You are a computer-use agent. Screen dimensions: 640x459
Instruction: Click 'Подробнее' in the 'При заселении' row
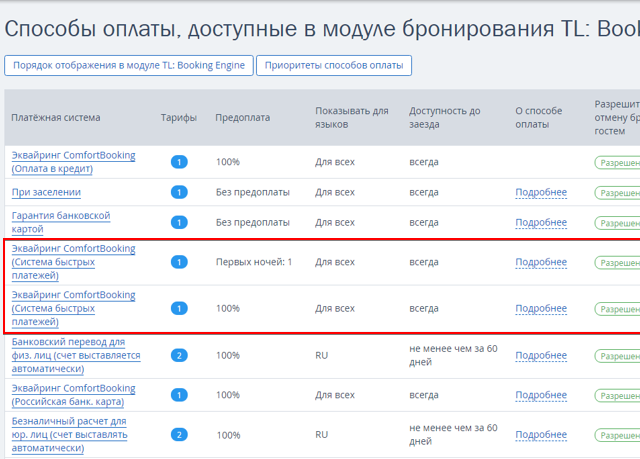541,192
